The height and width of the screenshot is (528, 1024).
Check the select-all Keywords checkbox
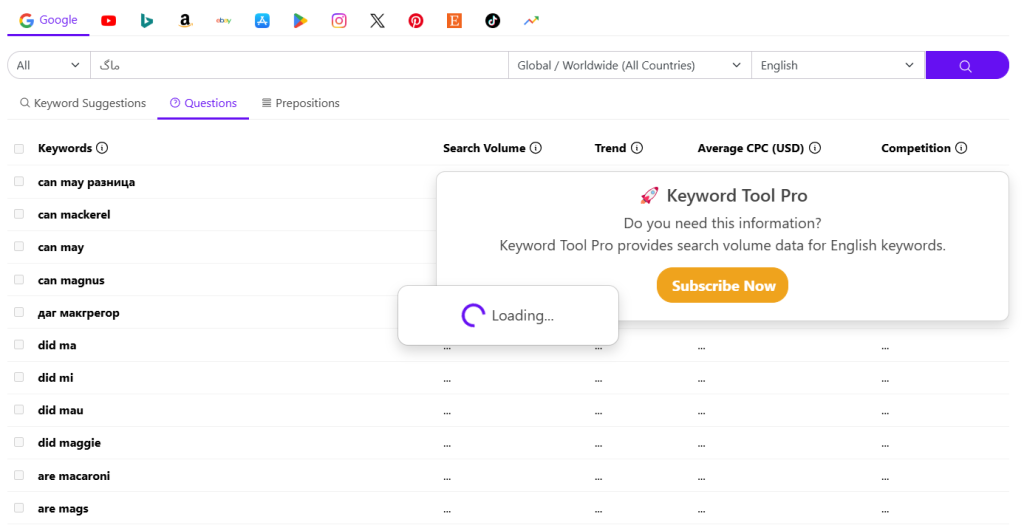[x=19, y=149]
